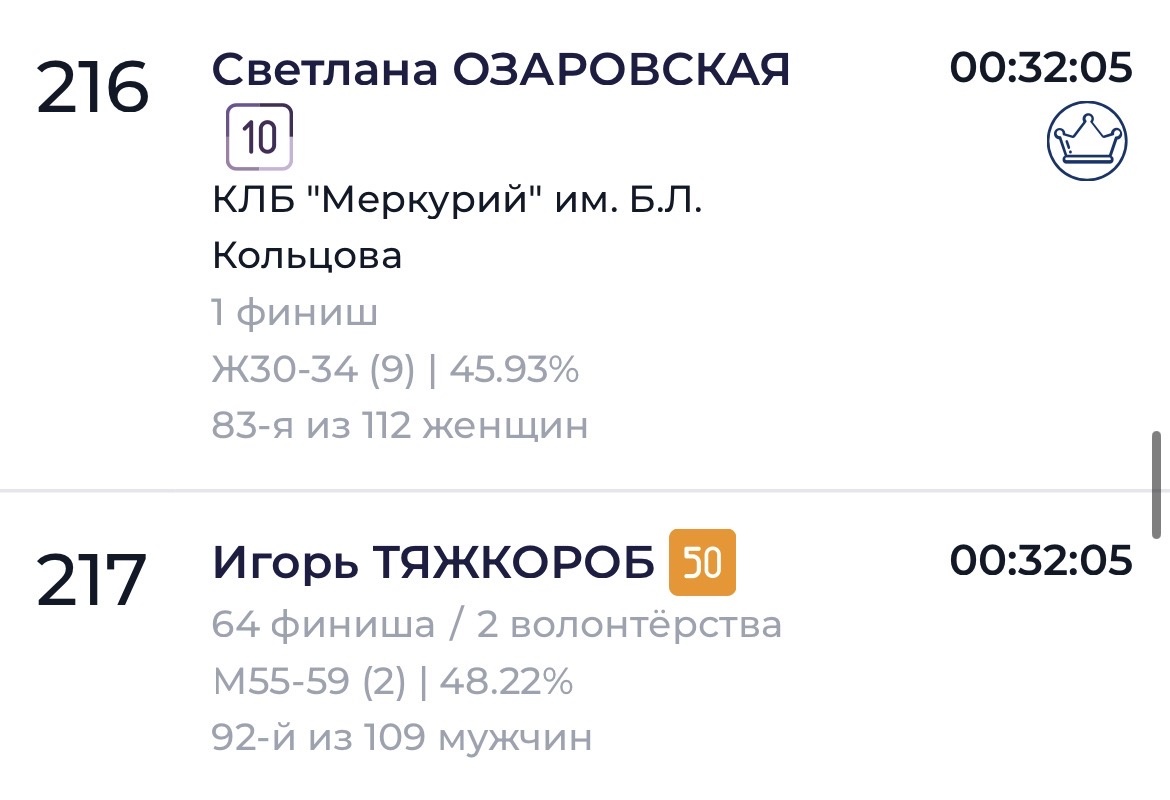Tap "92-й из 109 мужчин" ranking
Screen dimensions: 1170x800
402,739
